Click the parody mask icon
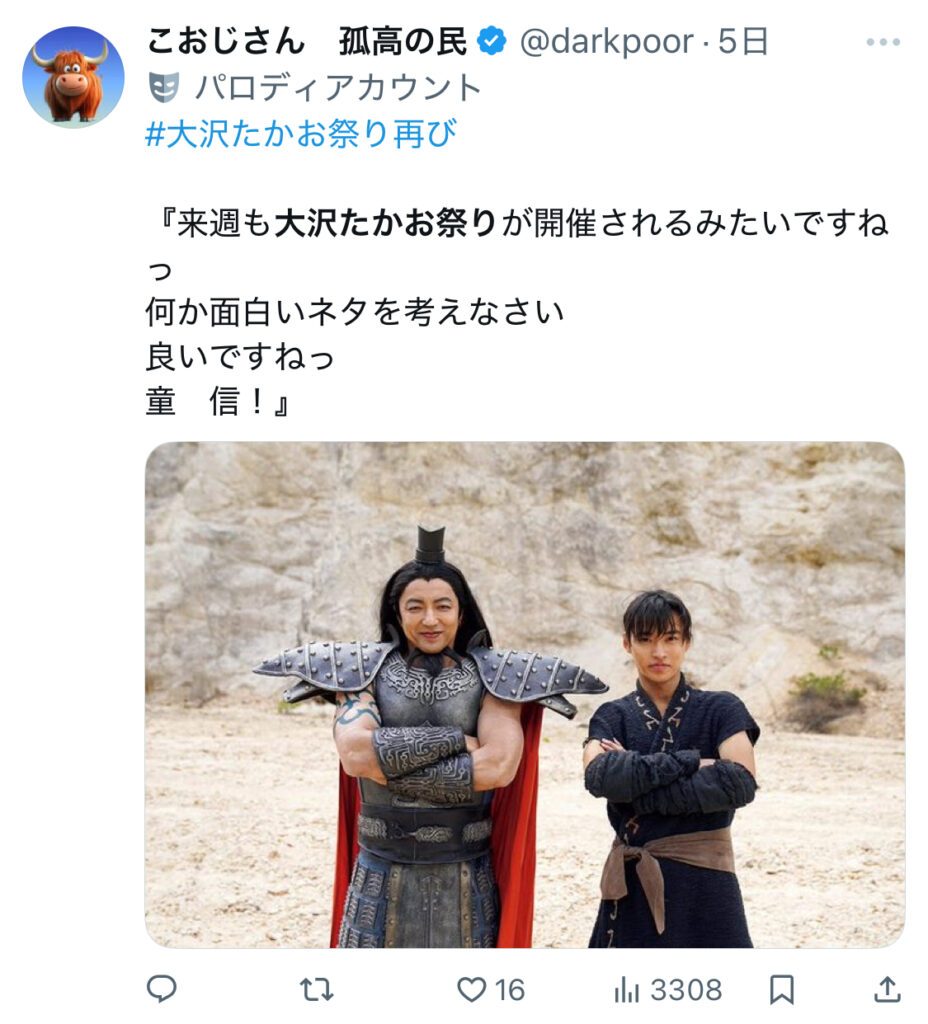 point(163,87)
